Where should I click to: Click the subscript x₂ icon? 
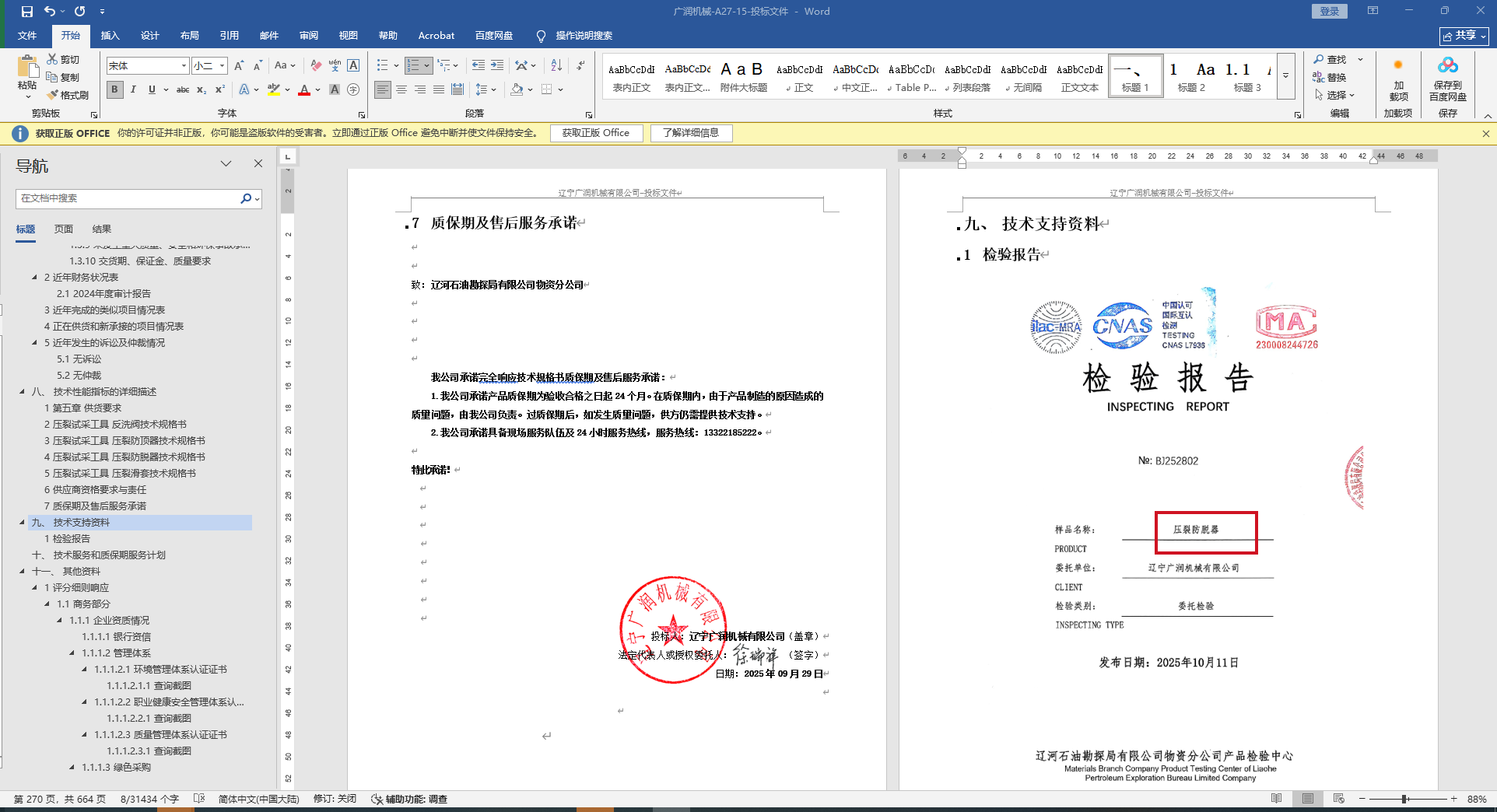(x=202, y=89)
